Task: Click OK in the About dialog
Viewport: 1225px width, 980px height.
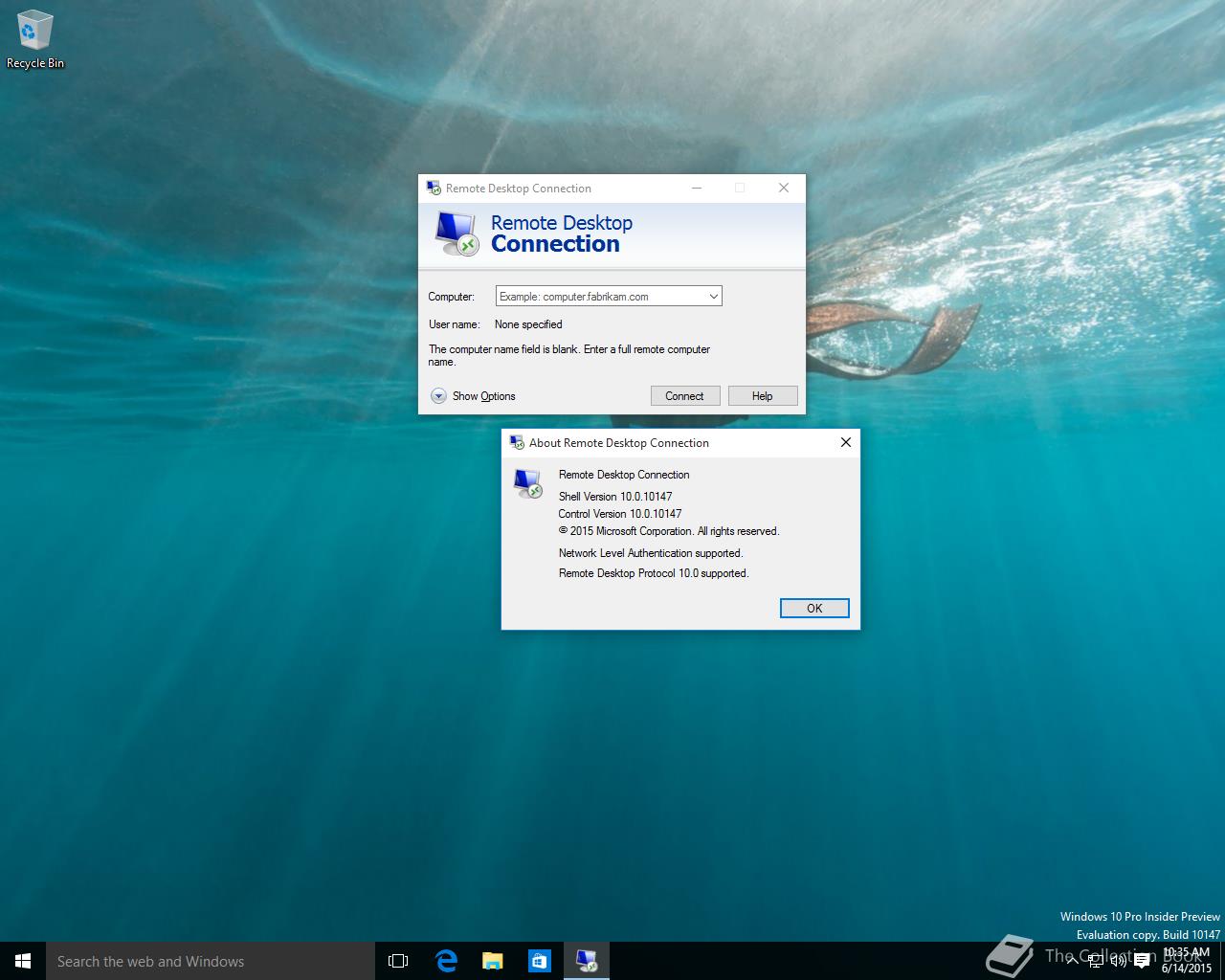Action: click(x=814, y=608)
